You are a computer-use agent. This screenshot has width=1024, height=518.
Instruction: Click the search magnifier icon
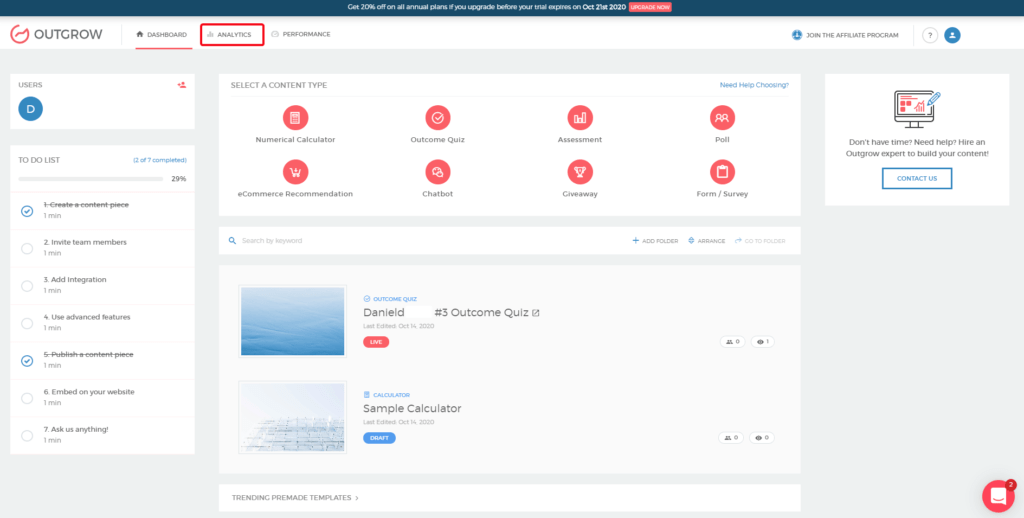tap(232, 240)
